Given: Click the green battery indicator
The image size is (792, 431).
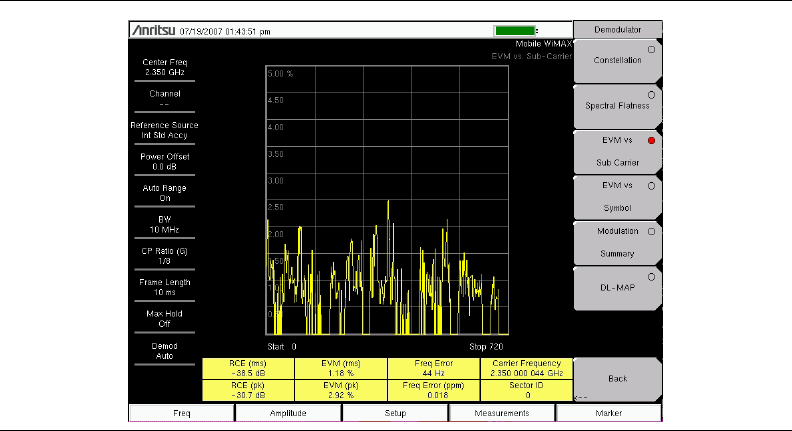Looking at the screenshot, I should (513, 31).
